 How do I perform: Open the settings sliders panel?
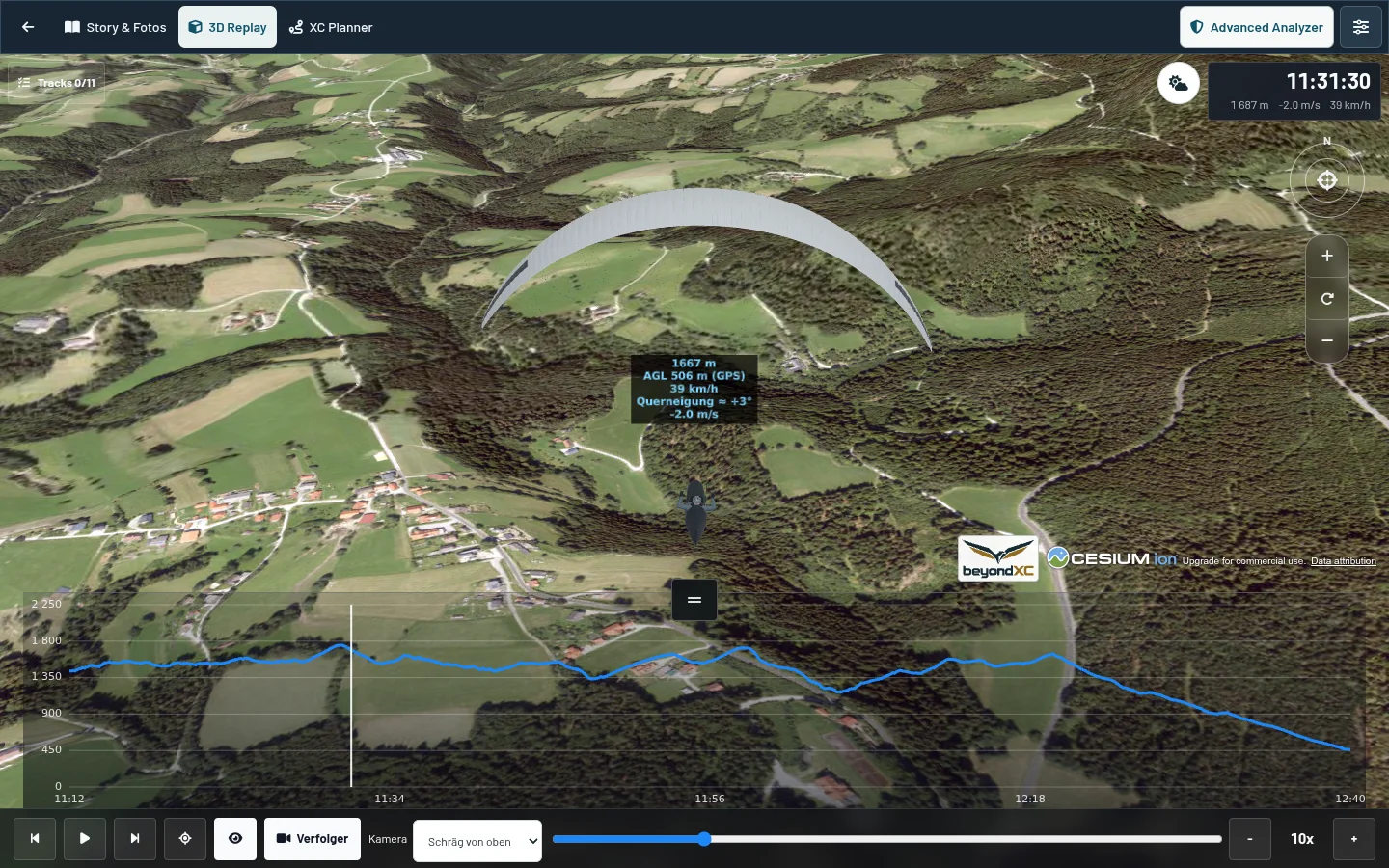[x=1361, y=27]
